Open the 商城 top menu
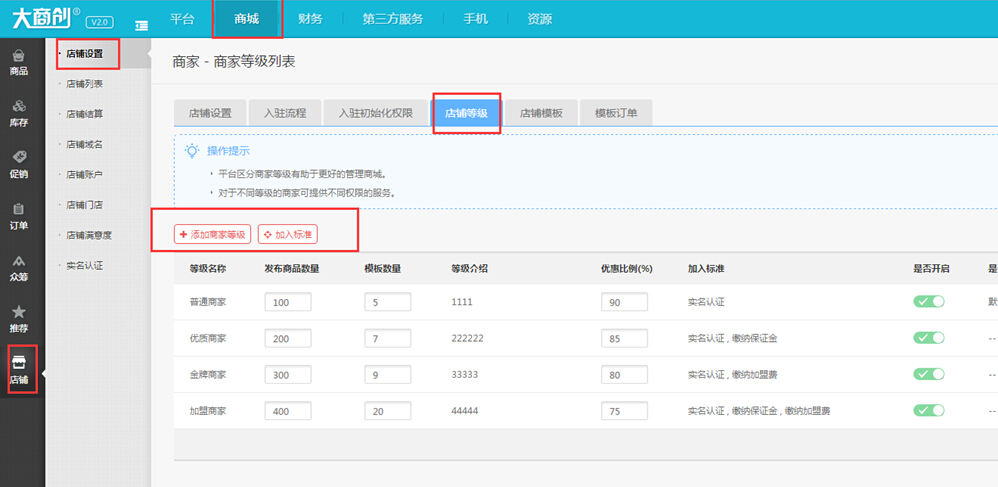998x487 pixels. (x=246, y=19)
